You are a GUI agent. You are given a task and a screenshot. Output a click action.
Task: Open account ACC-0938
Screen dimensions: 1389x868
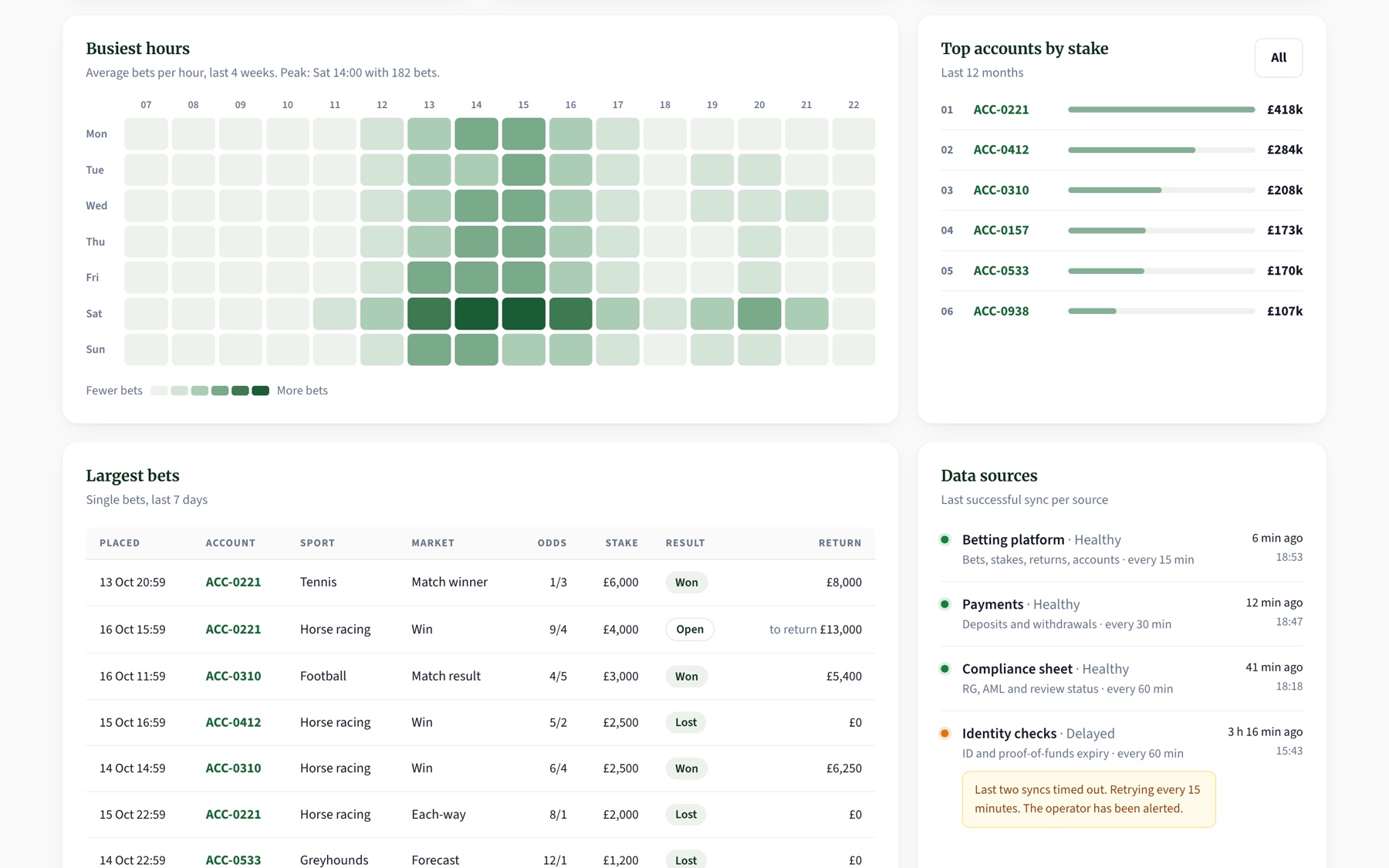tap(1001, 311)
